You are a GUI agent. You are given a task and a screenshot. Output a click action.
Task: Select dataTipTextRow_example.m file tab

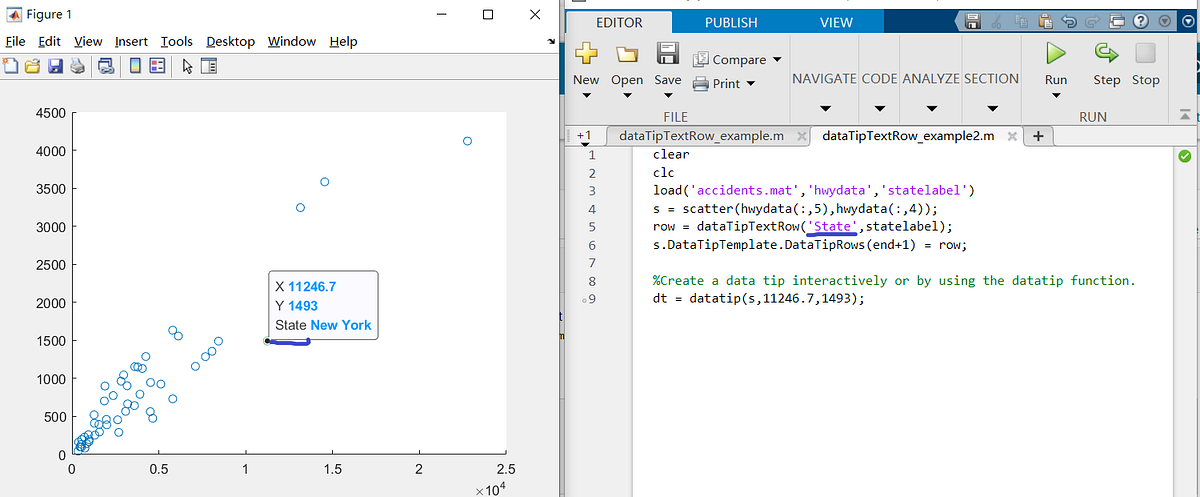701,136
